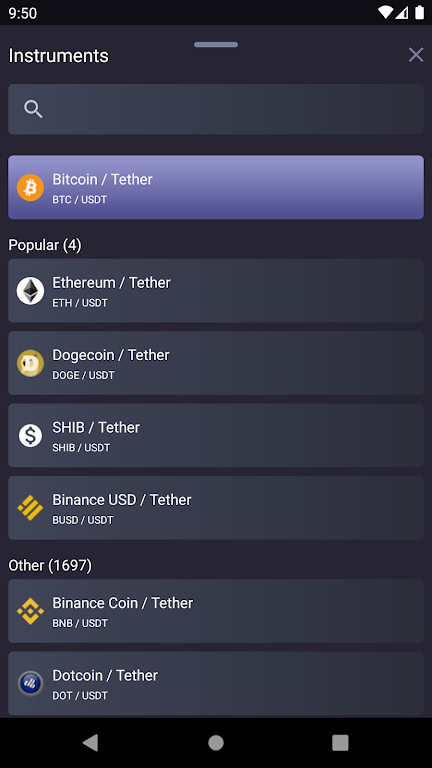Choose Binance Coin / Tether in Other
432x768 pixels.
point(216,611)
